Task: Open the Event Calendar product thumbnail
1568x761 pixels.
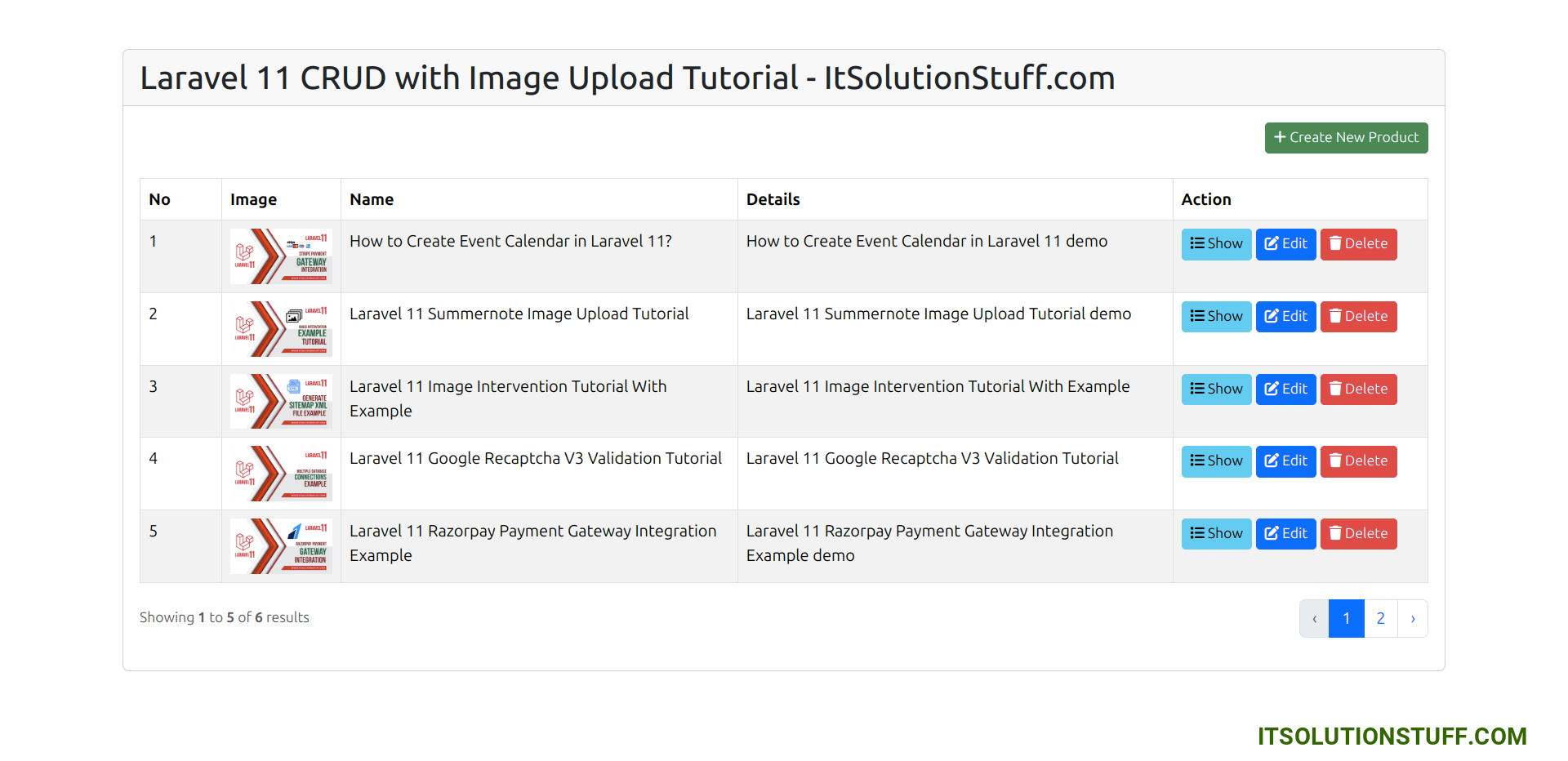Action: [281, 256]
